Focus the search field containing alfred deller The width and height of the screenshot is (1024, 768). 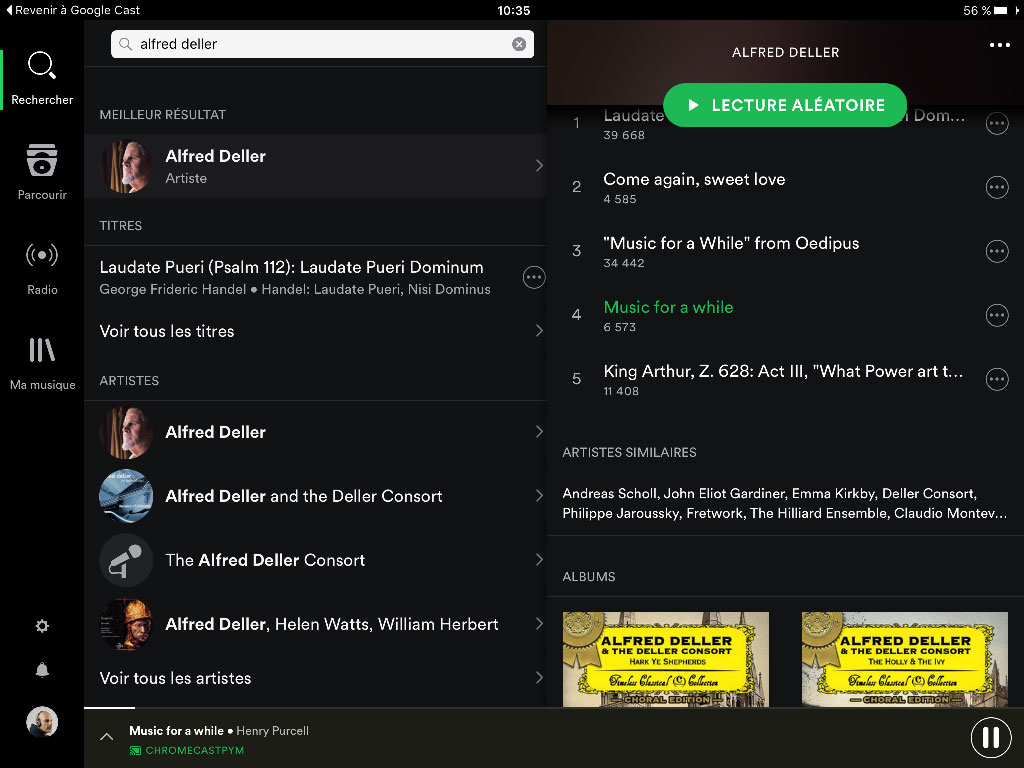pos(323,44)
